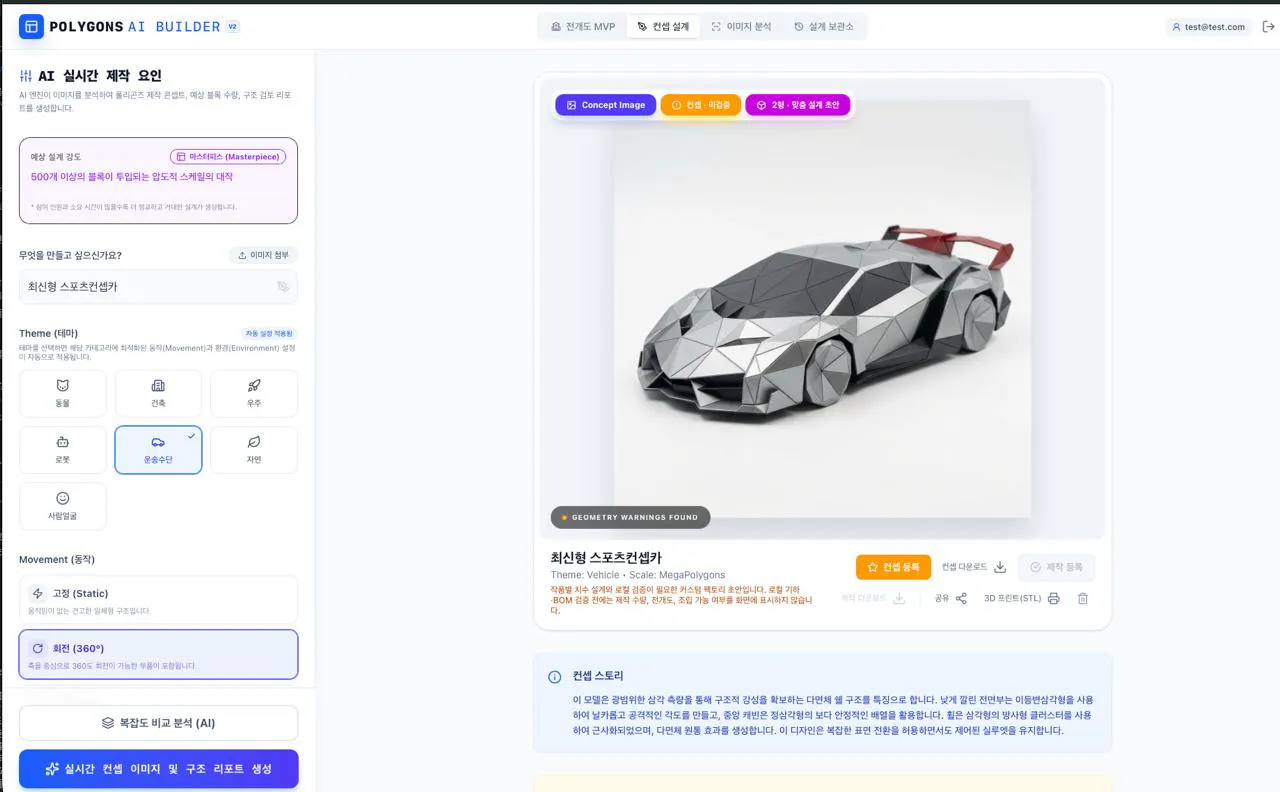This screenshot has width=1280, height=792.
Task: Click the 컨셉 다운로드 download icon
Action: [999, 567]
